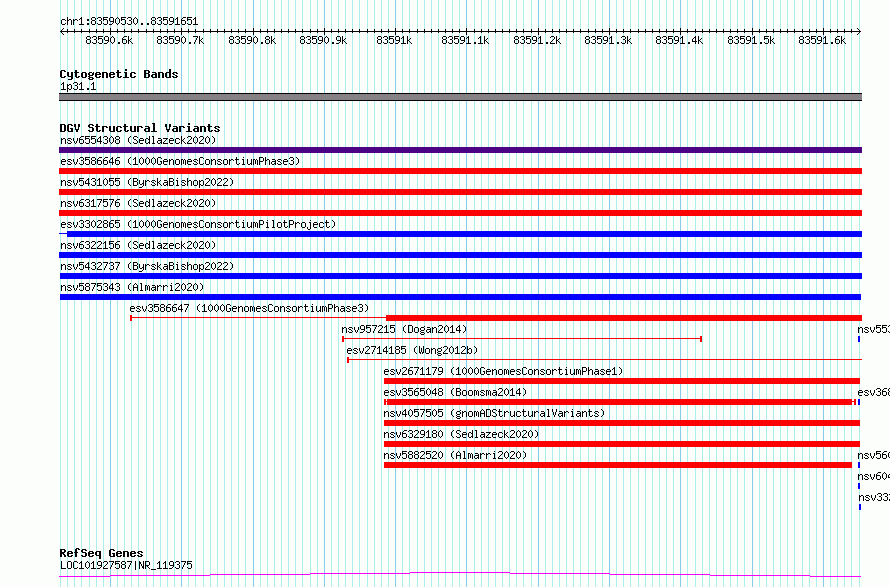Click the red bar under esv3586646
This screenshot has width=890, height=587.
point(460,171)
